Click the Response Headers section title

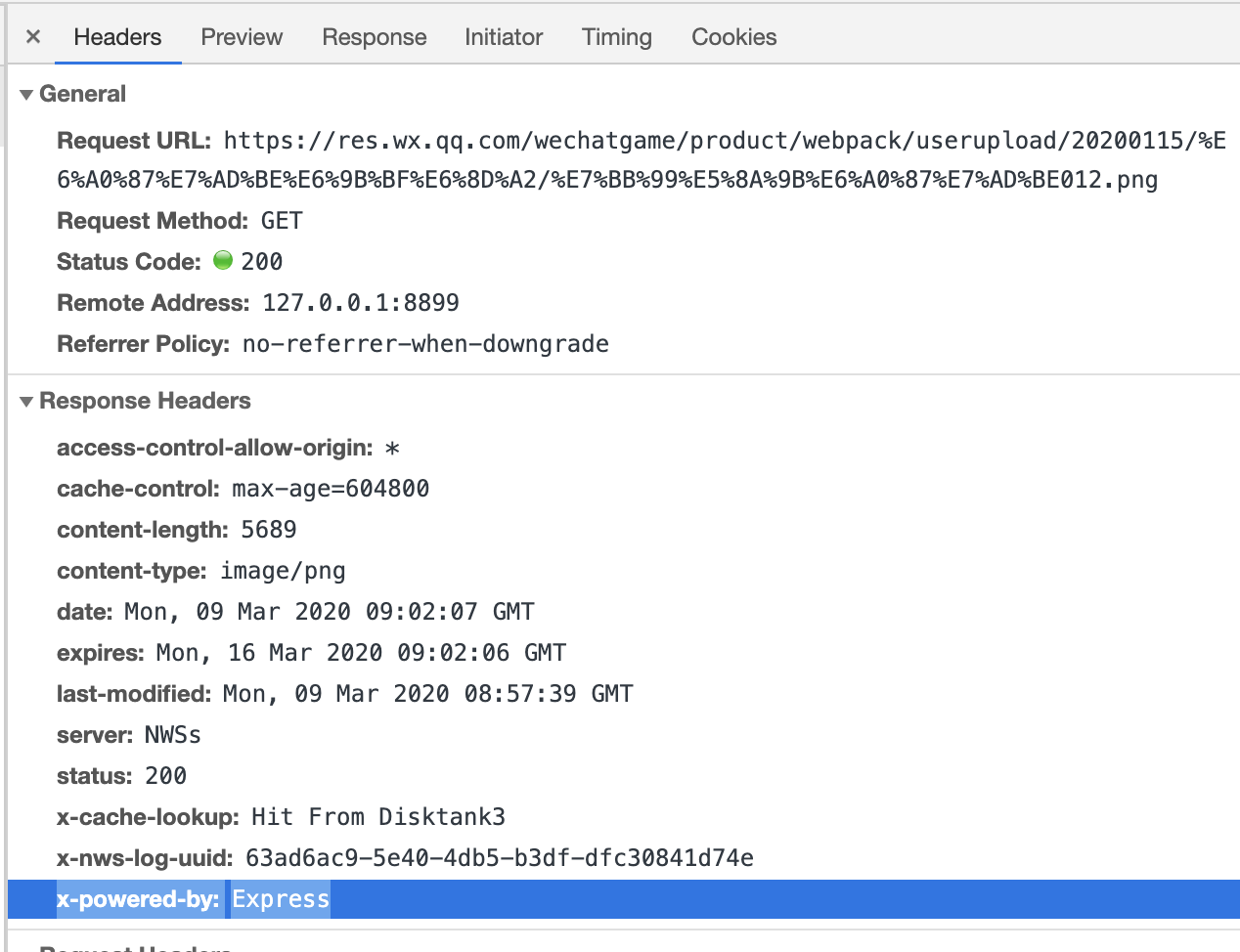click(x=145, y=401)
